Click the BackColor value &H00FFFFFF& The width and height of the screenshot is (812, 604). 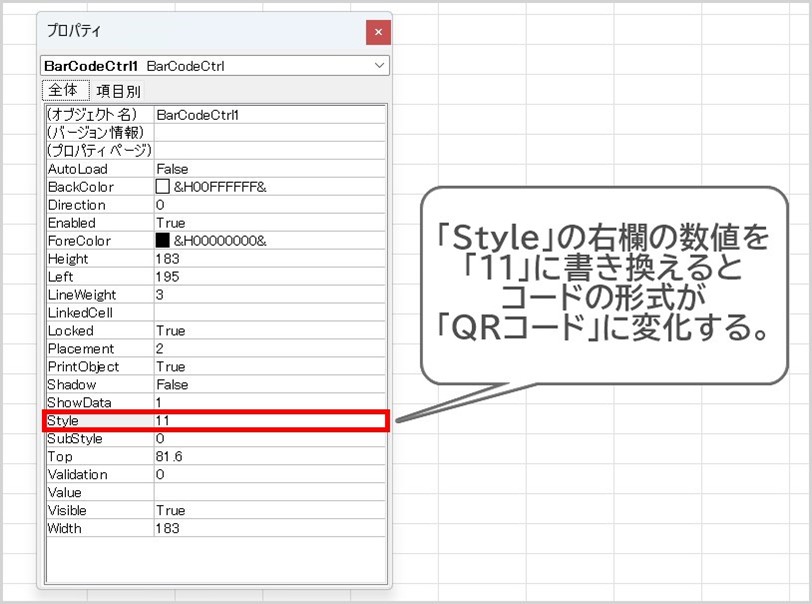coord(220,186)
